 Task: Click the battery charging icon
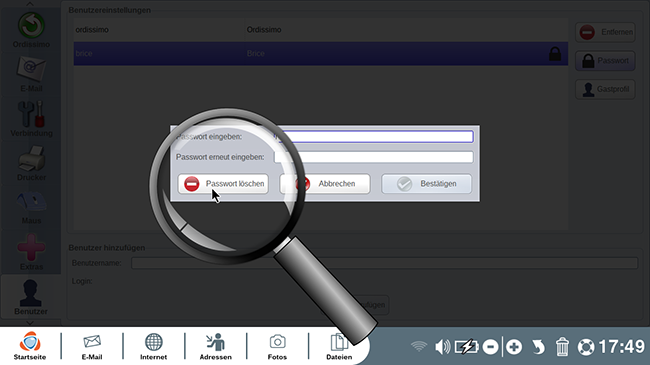466,346
